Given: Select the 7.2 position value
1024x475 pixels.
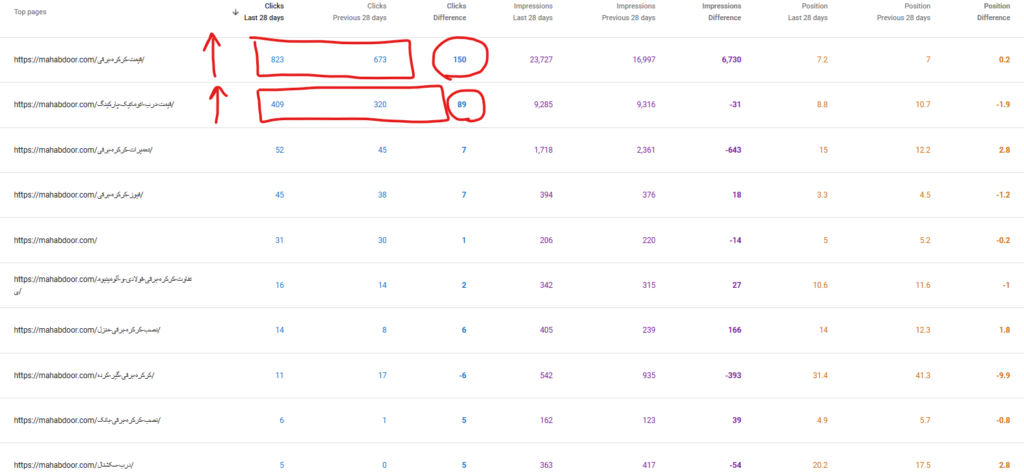Looking at the screenshot, I should (822, 59).
